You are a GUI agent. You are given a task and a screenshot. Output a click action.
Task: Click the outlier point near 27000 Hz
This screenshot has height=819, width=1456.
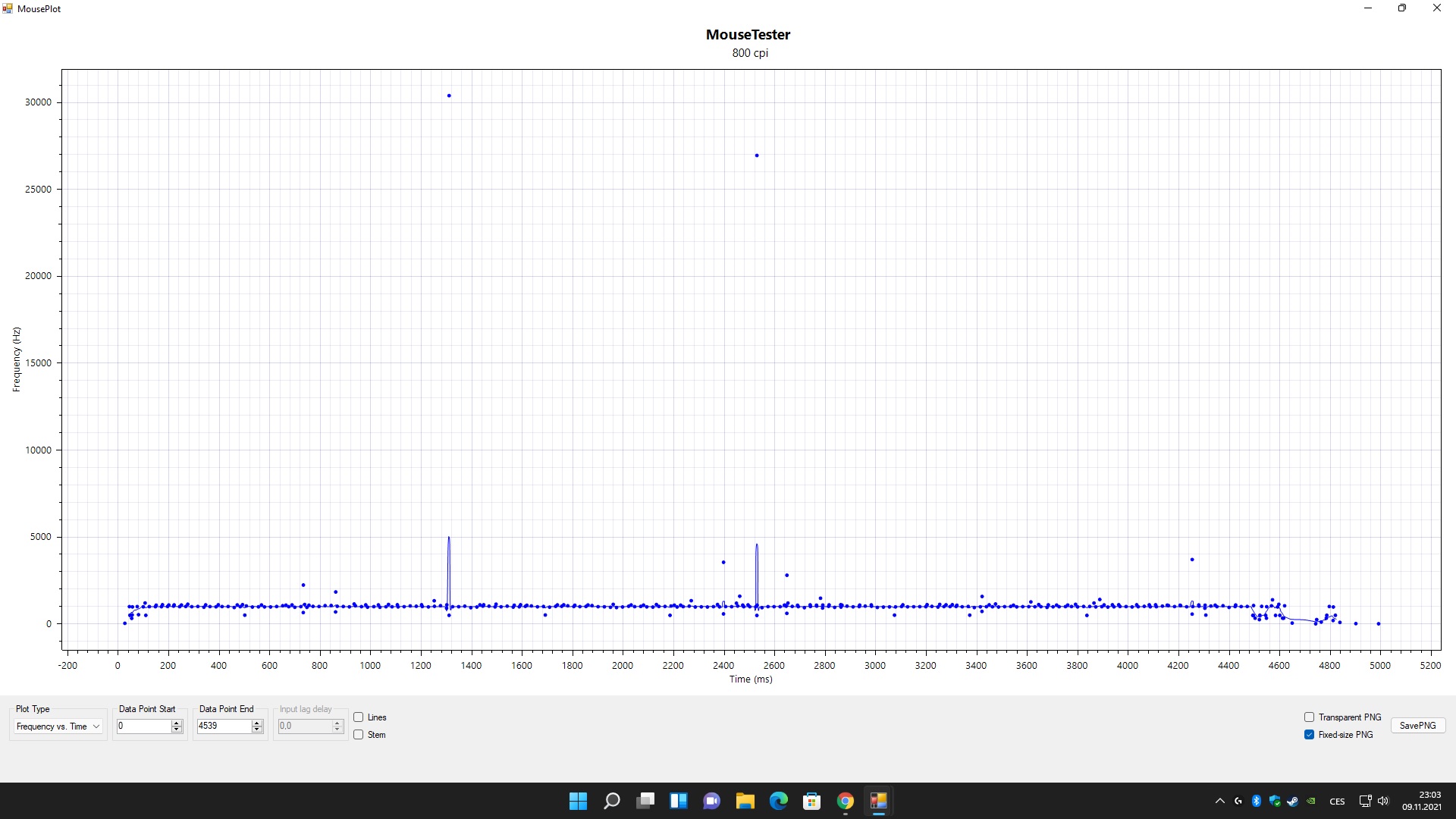coord(757,155)
